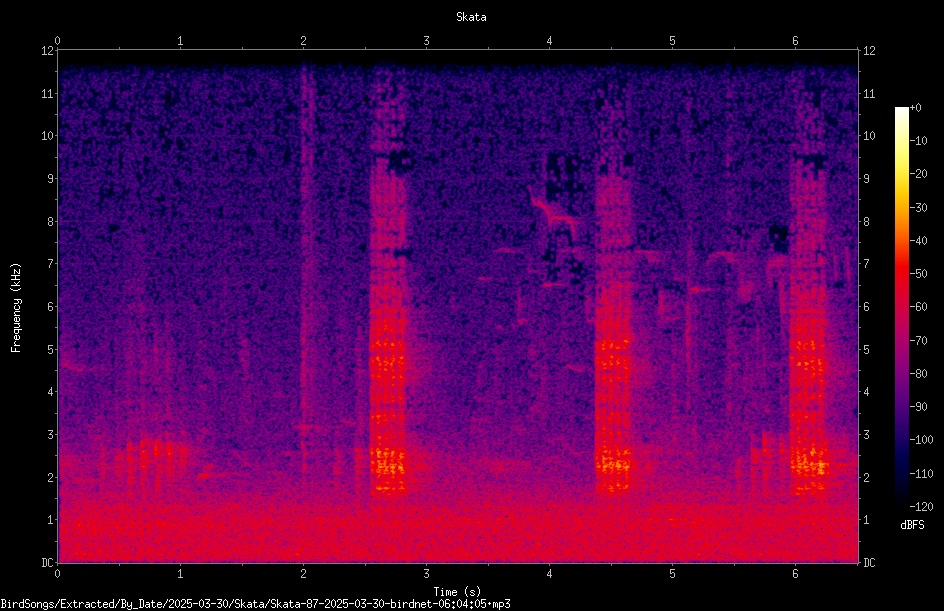
Task: Click "2" on the right frequency axis
Action: (x=866, y=477)
